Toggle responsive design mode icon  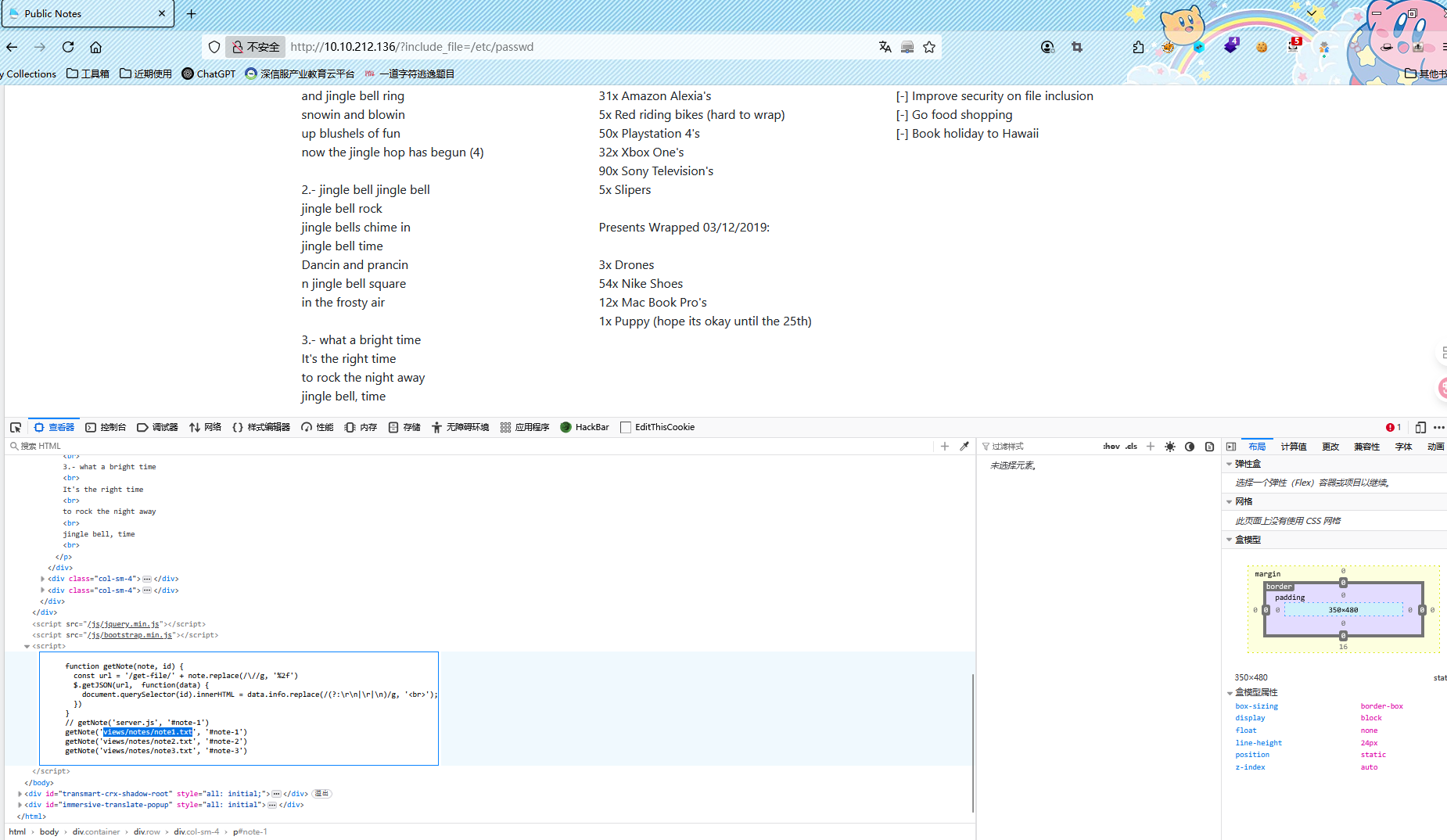1420,427
